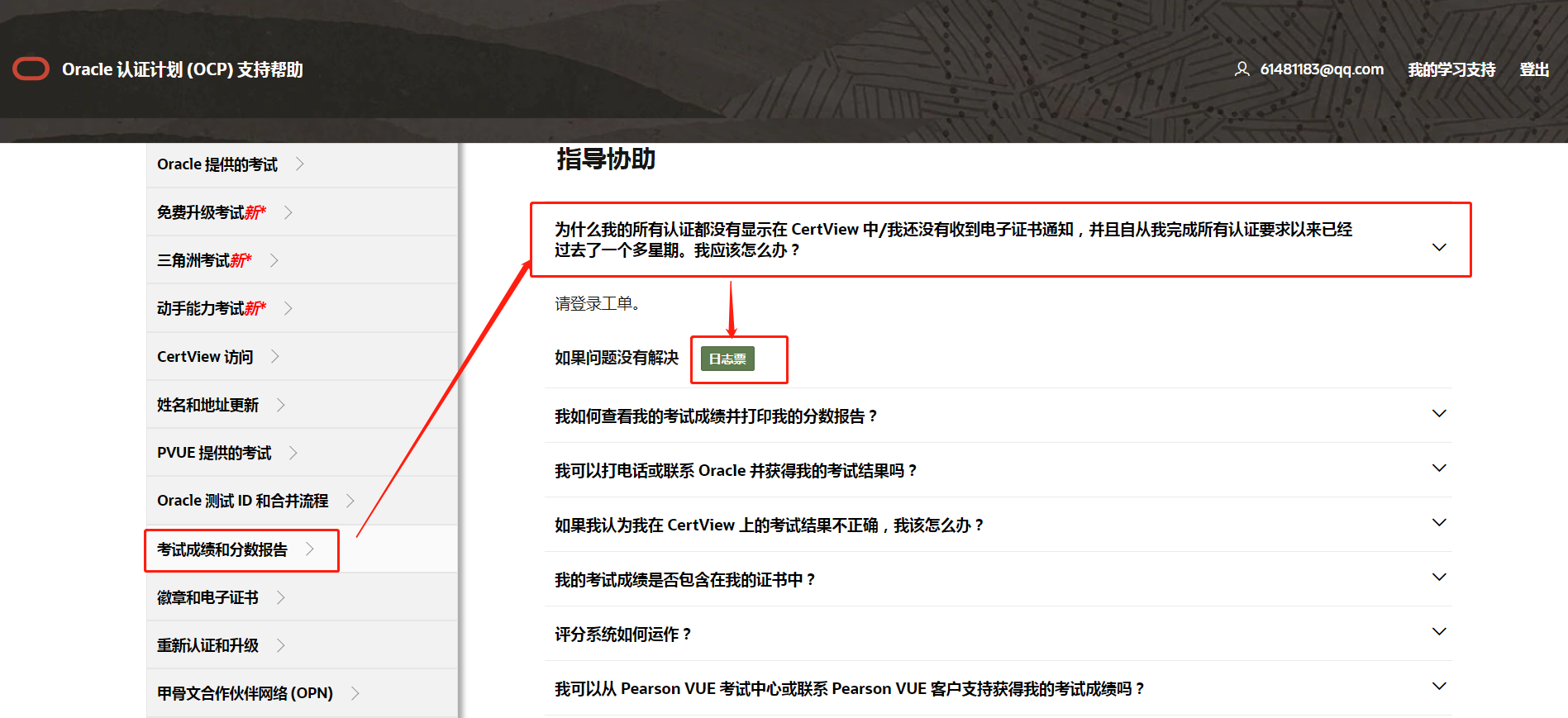Click 登出 to sign out
This screenshot has width=1568, height=718.
[1534, 69]
